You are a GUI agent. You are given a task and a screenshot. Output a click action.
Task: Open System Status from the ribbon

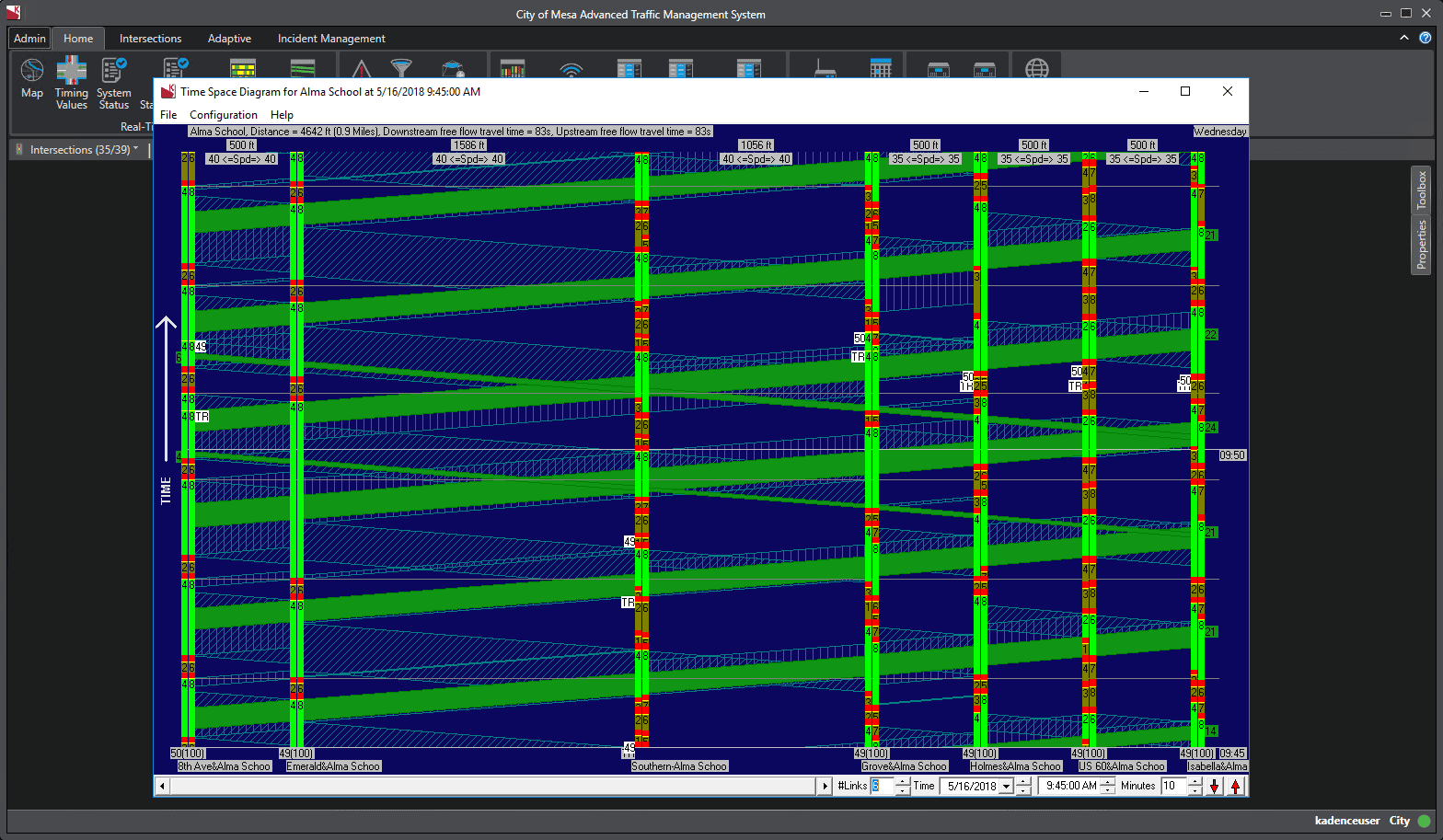point(114,82)
